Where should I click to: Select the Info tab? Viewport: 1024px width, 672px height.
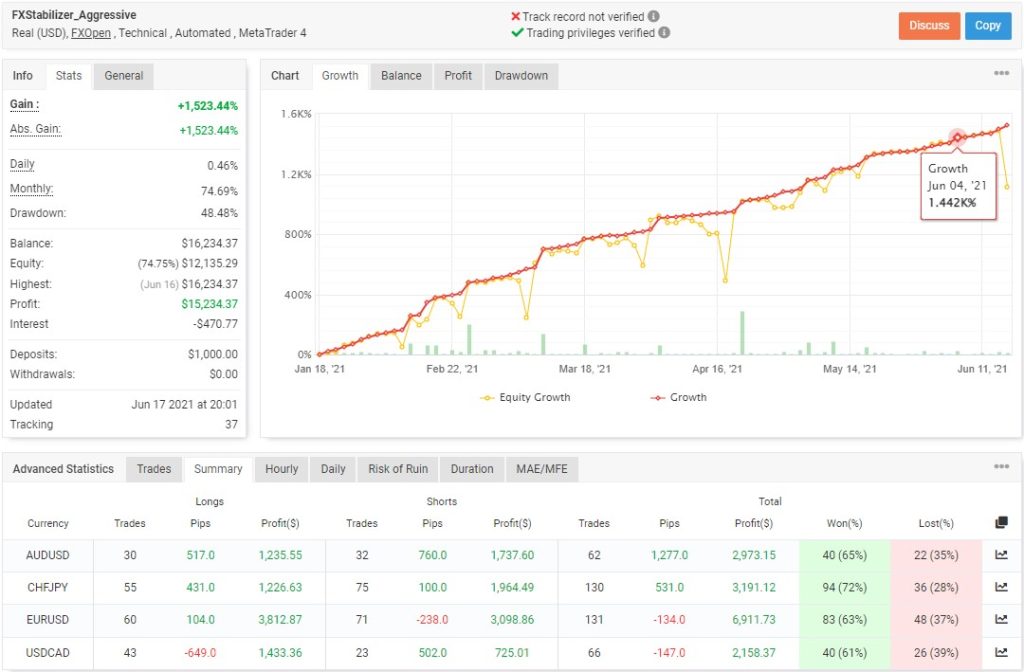tap(23, 76)
